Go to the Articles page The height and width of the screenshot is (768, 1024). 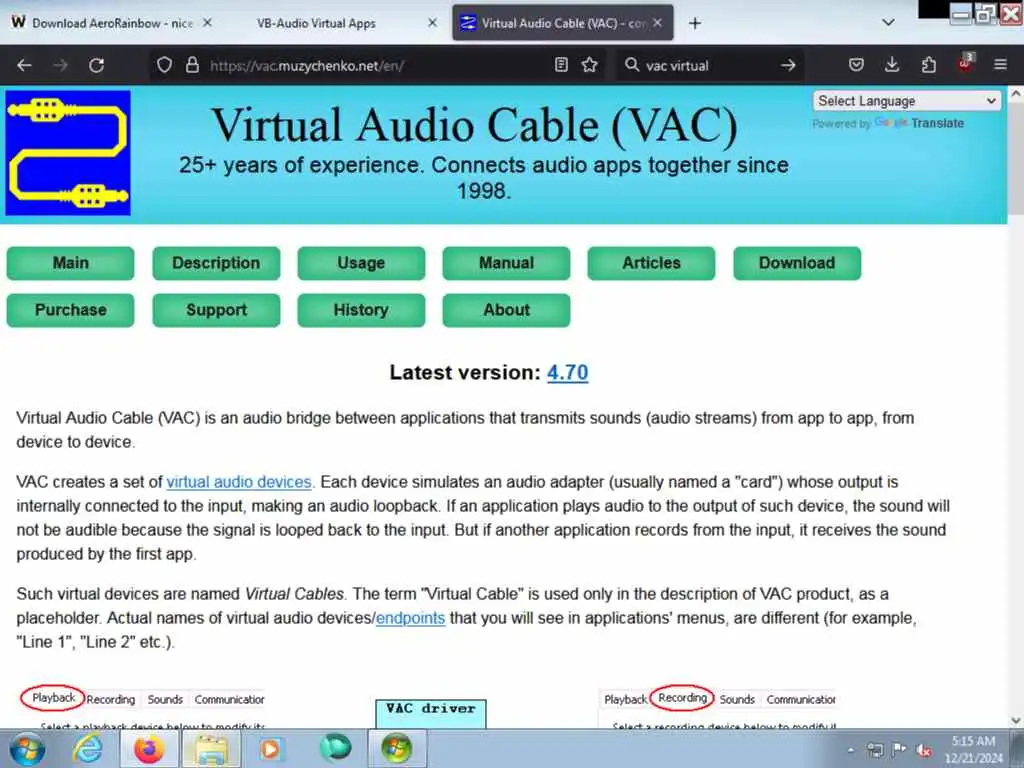[x=651, y=263]
